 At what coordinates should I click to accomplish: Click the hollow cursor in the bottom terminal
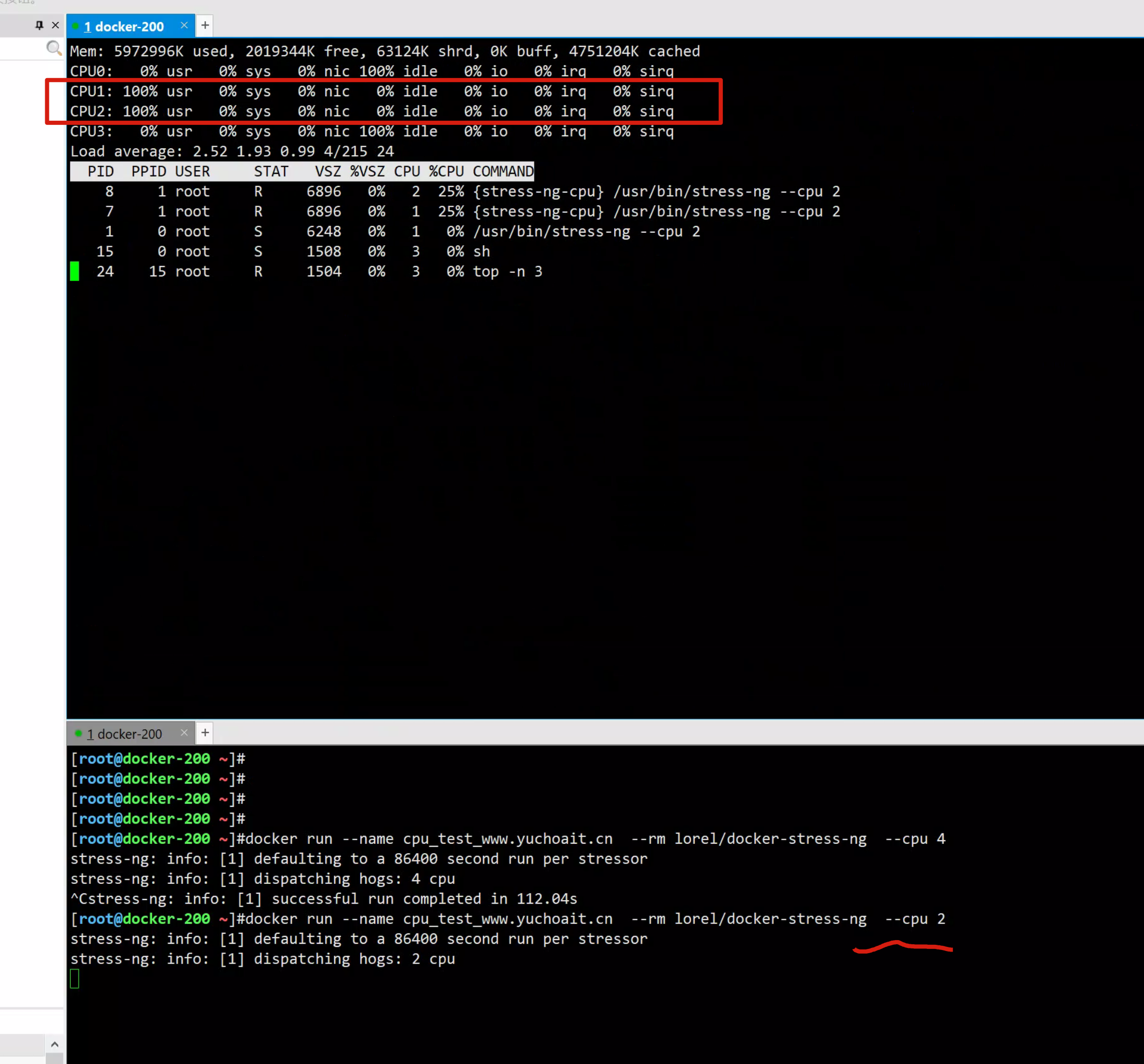(x=75, y=979)
